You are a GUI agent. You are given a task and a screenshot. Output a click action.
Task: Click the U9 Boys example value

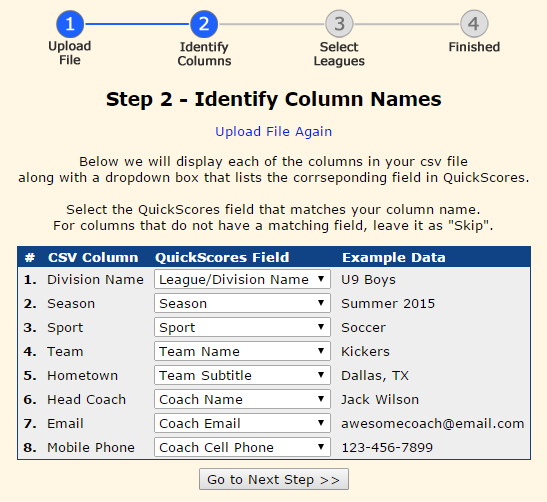368,279
